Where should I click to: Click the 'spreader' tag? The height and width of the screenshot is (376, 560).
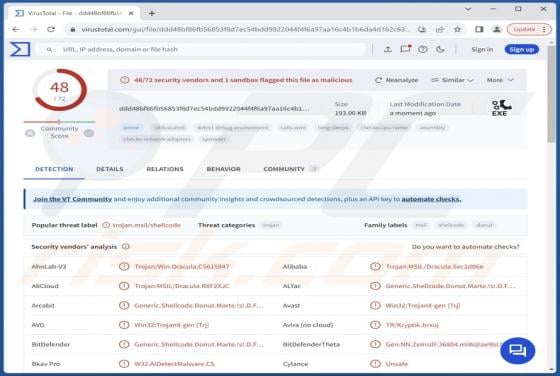214,139
